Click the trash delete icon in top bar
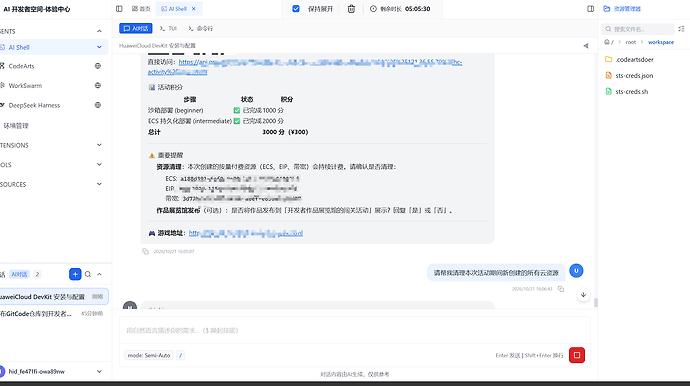This screenshot has height=386, width=690. [x=351, y=9]
